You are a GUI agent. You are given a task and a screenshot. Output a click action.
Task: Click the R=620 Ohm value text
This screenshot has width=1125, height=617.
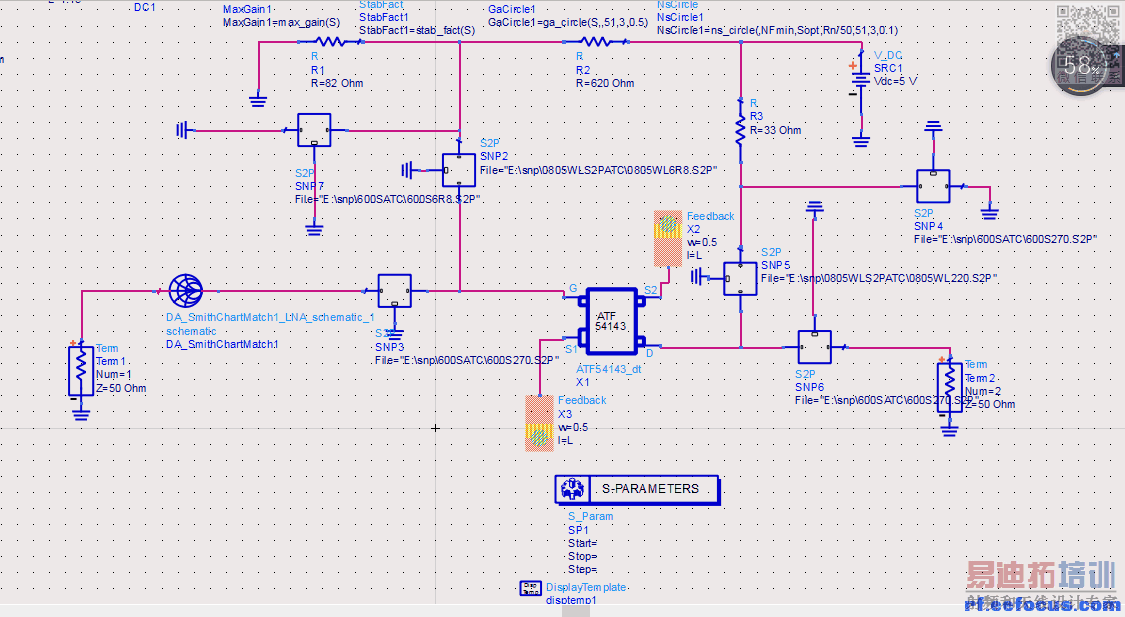(605, 83)
